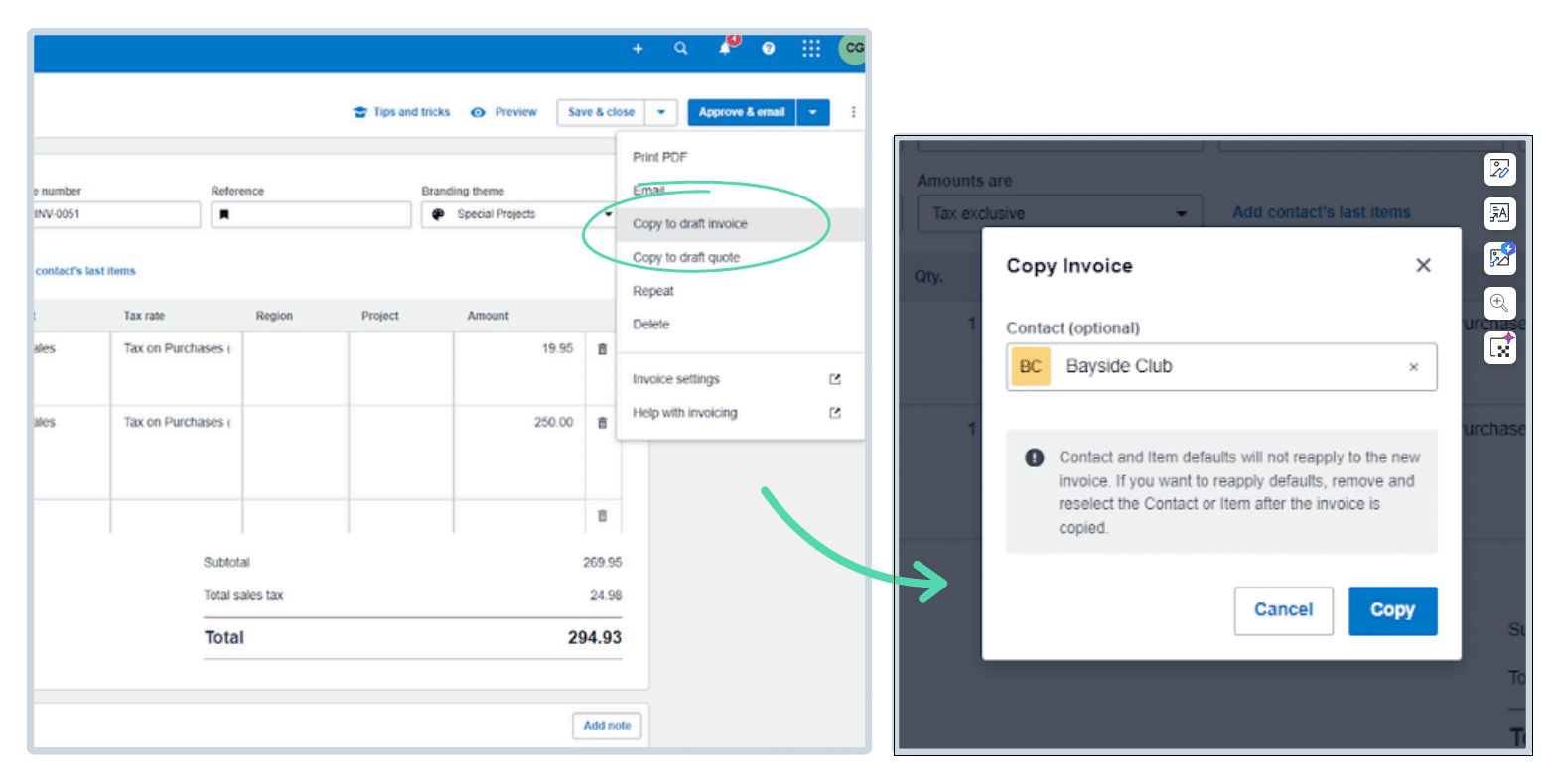Select Print PDF from the menu

(660, 157)
